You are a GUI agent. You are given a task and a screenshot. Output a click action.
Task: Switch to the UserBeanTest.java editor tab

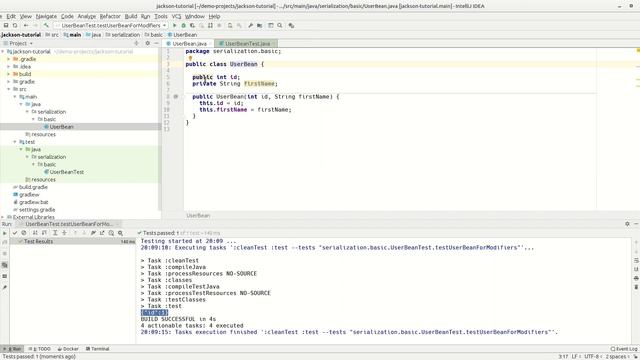click(246, 43)
